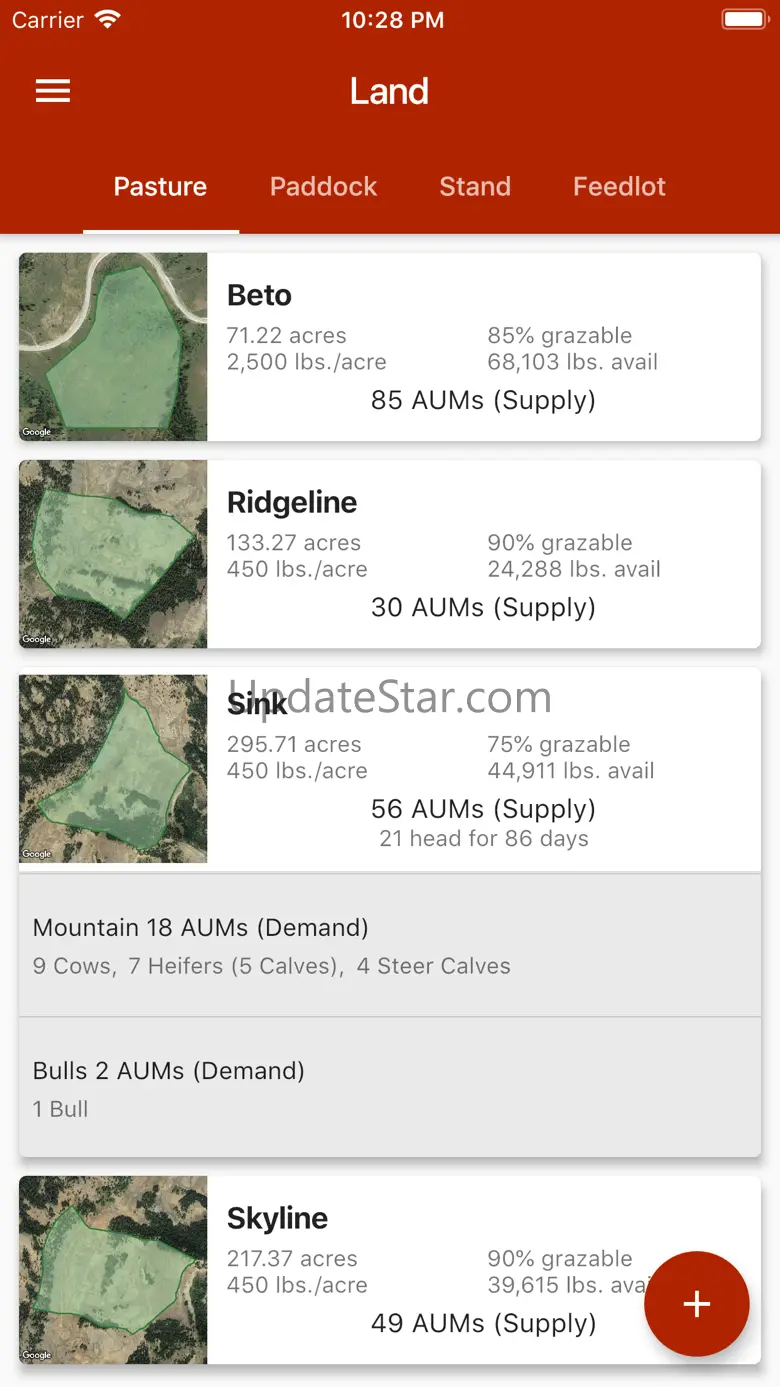
Task: Open the Beto pasture title
Action: tap(260, 296)
